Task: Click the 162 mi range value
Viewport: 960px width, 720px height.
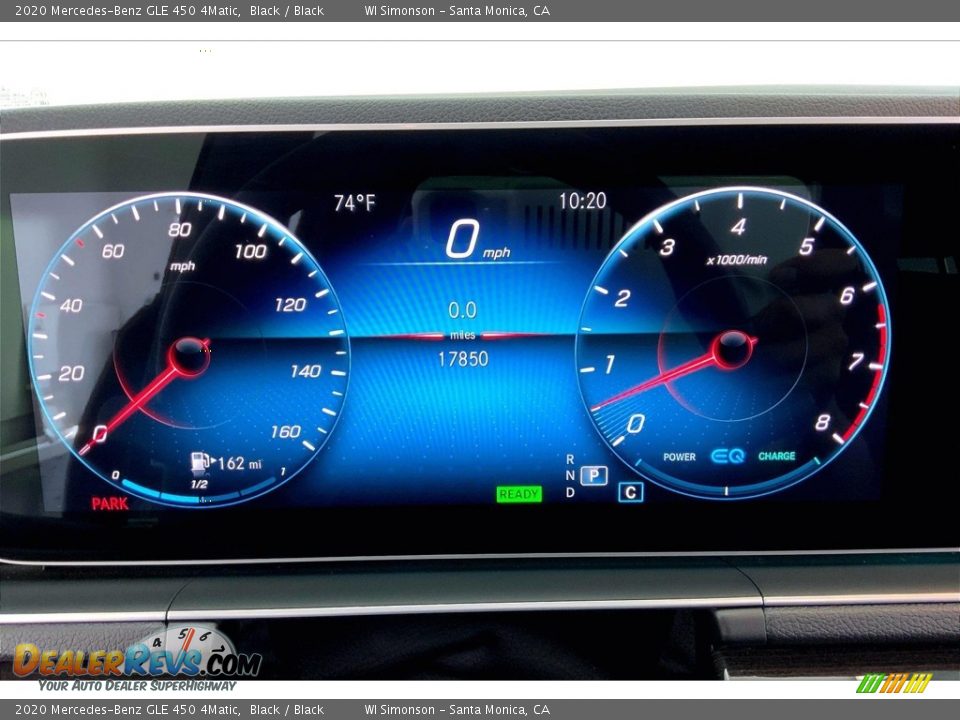Action: pyautogui.click(x=239, y=463)
